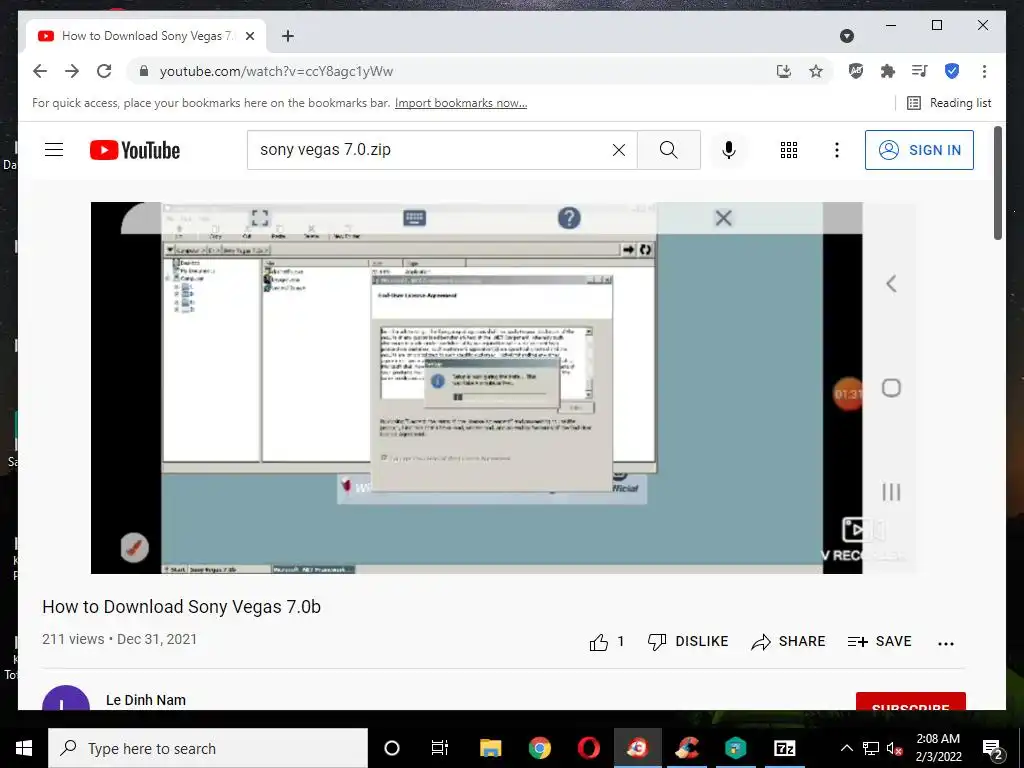Click the DISLIKE button
This screenshot has height=768, width=1024.
688,641
